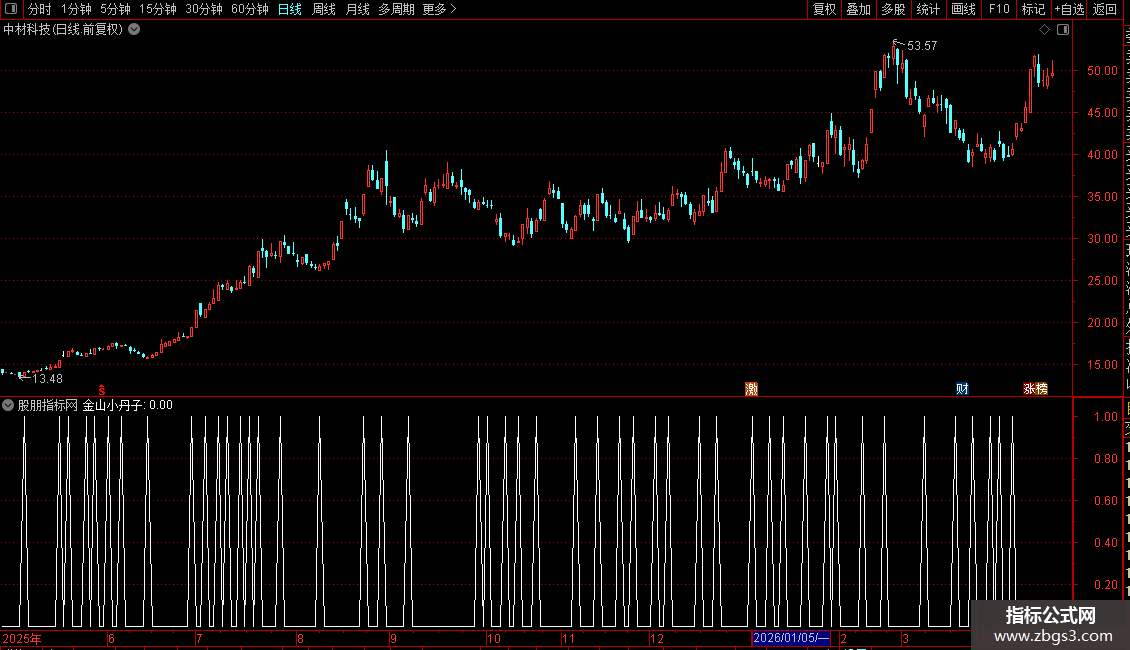
Task: Open the 多周期 multi-period view
Action: pos(396,9)
